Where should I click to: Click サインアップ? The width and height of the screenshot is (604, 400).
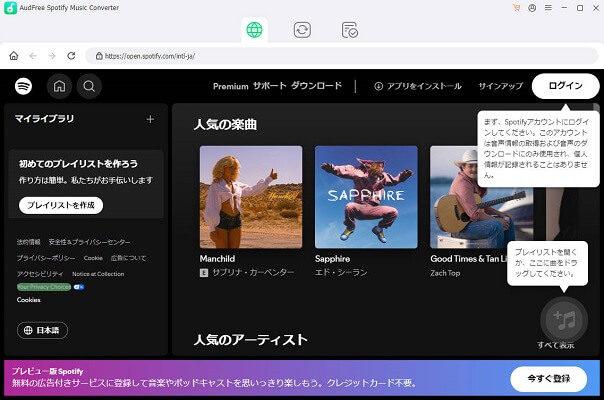pos(501,86)
